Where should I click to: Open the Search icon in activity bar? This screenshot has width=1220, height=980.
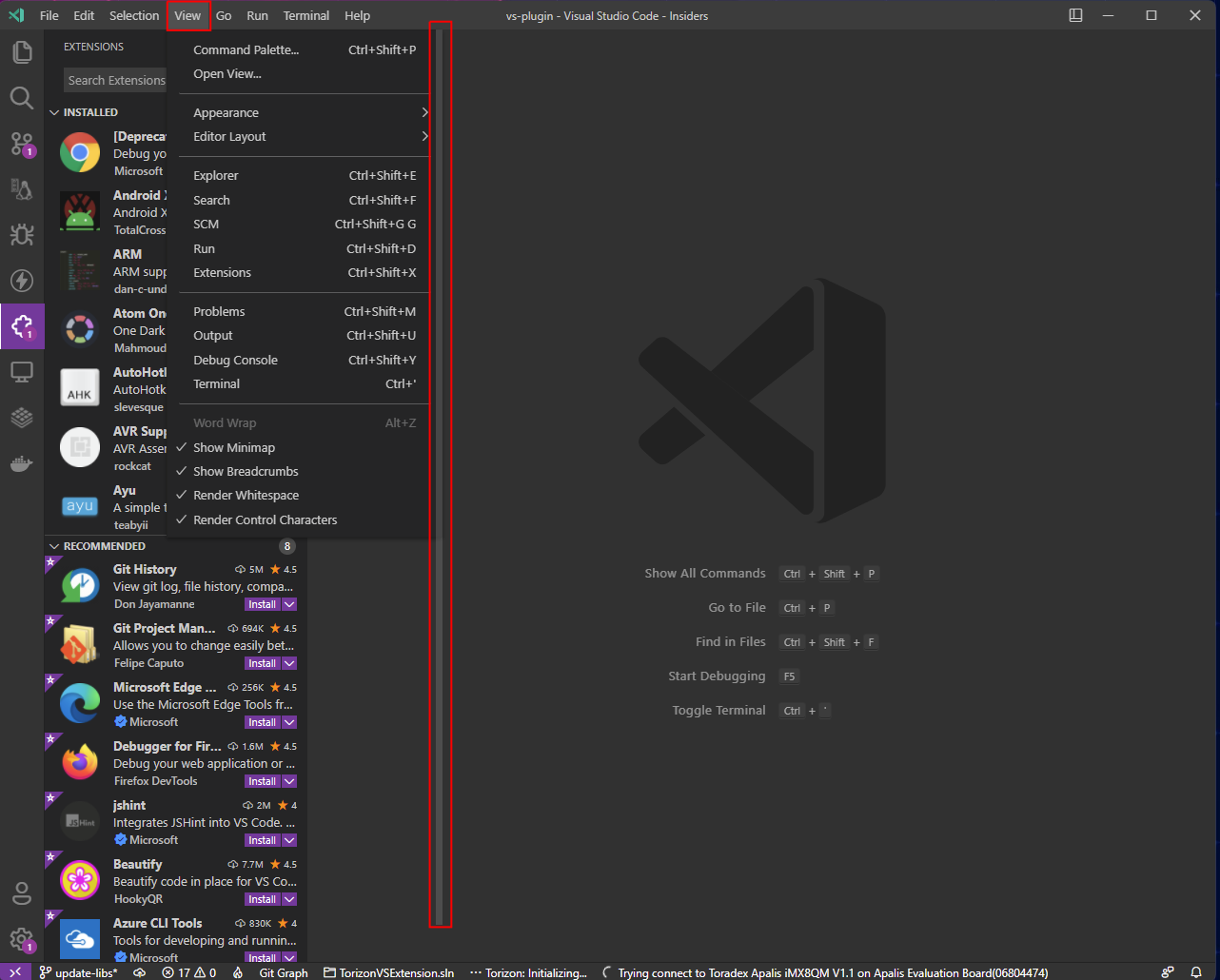[22, 98]
